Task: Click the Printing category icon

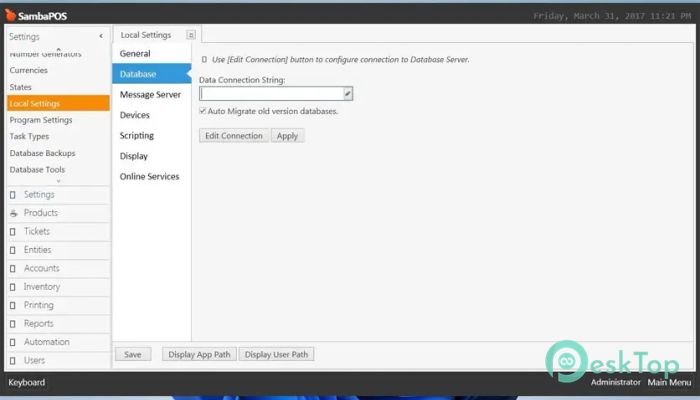Action: coord(13,305)
